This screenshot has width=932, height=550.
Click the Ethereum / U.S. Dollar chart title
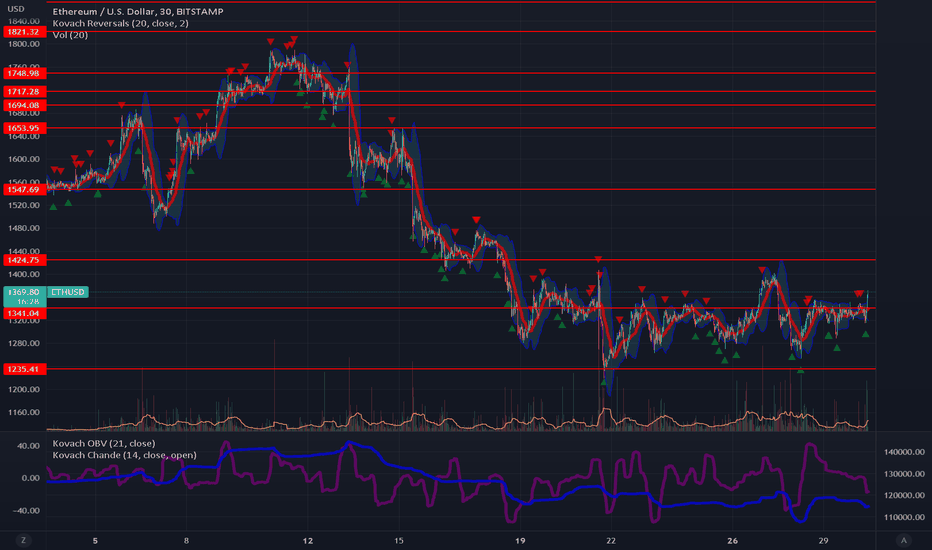pyautogui.click(x=138, y=11)
